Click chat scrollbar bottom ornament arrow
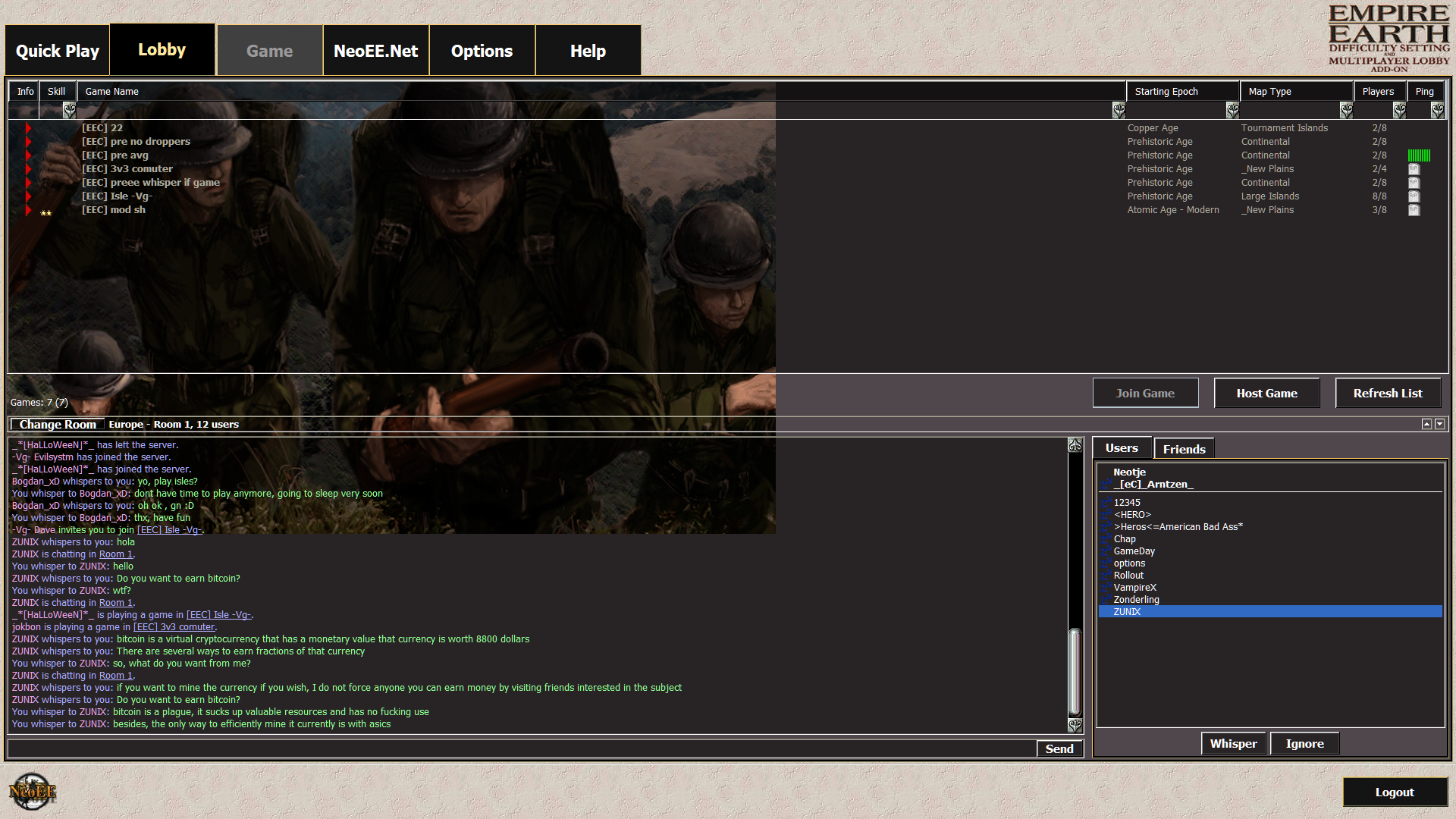Image resolution: width=1456 pixels, height=819 pixels. click(x=1075, y=725)
